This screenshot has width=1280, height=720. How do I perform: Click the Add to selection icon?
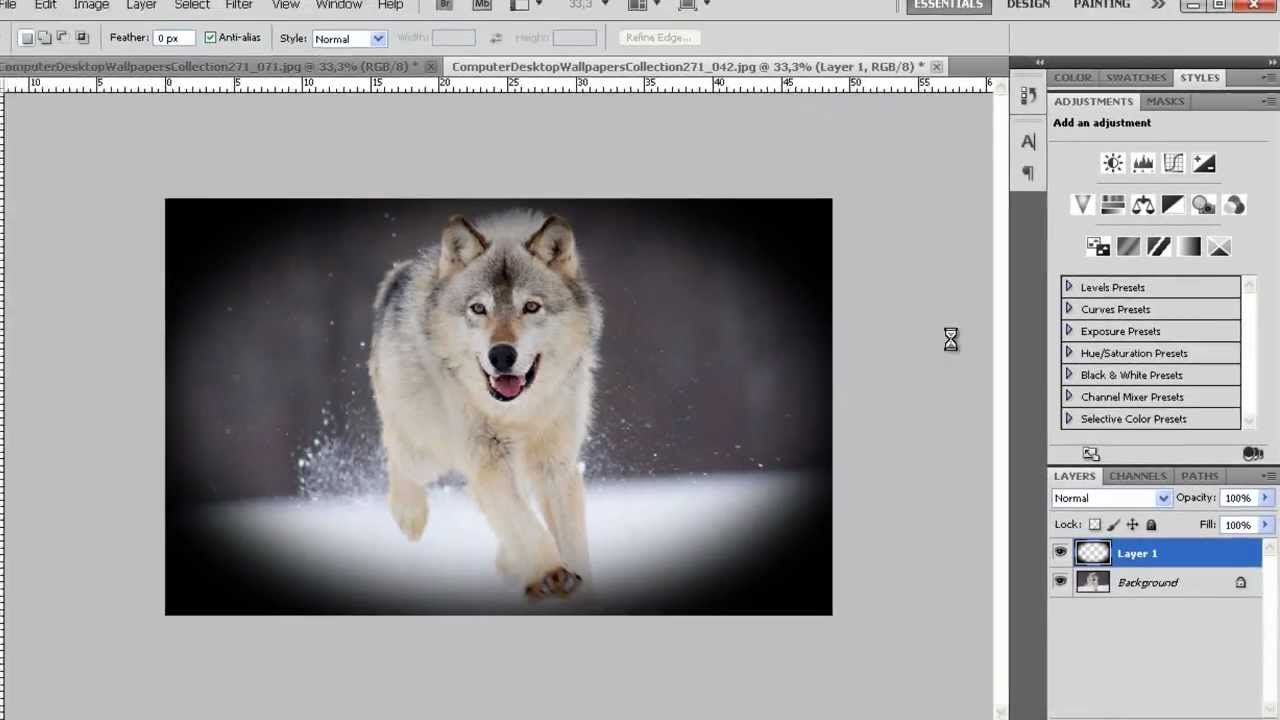click(x=45, y=38)
